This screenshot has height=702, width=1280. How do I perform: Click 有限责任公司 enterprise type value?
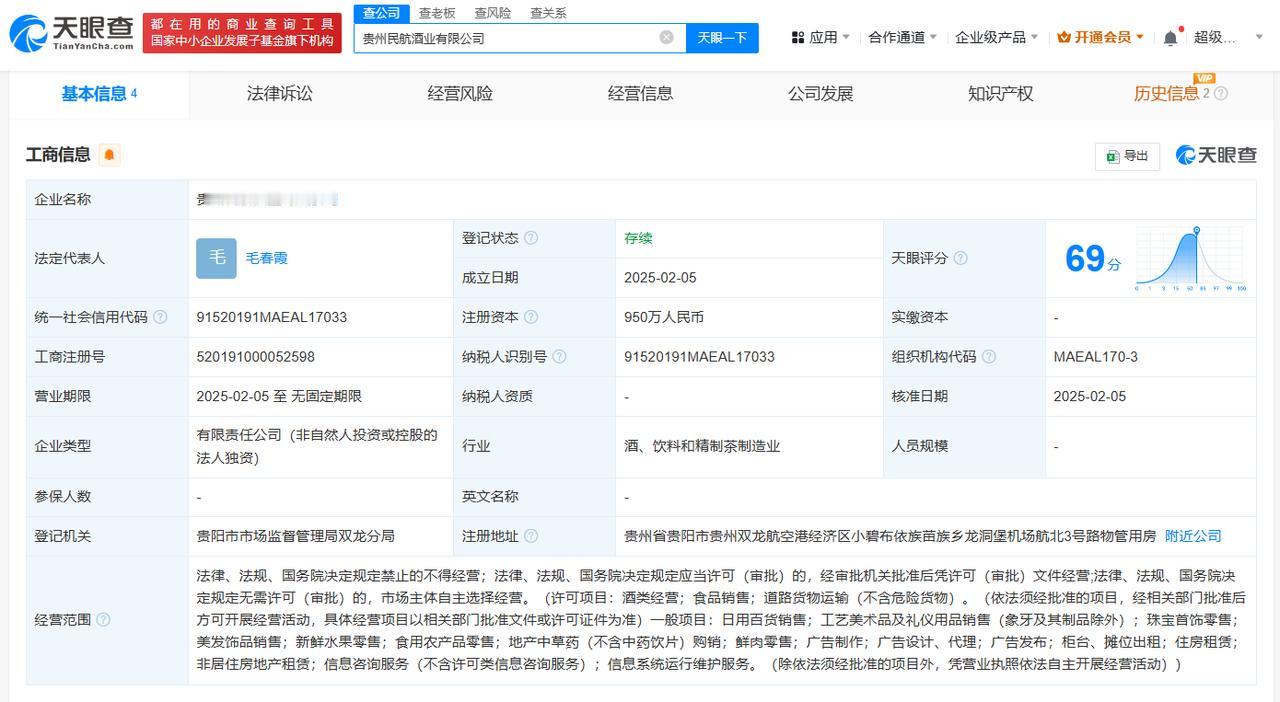point(317,446)
